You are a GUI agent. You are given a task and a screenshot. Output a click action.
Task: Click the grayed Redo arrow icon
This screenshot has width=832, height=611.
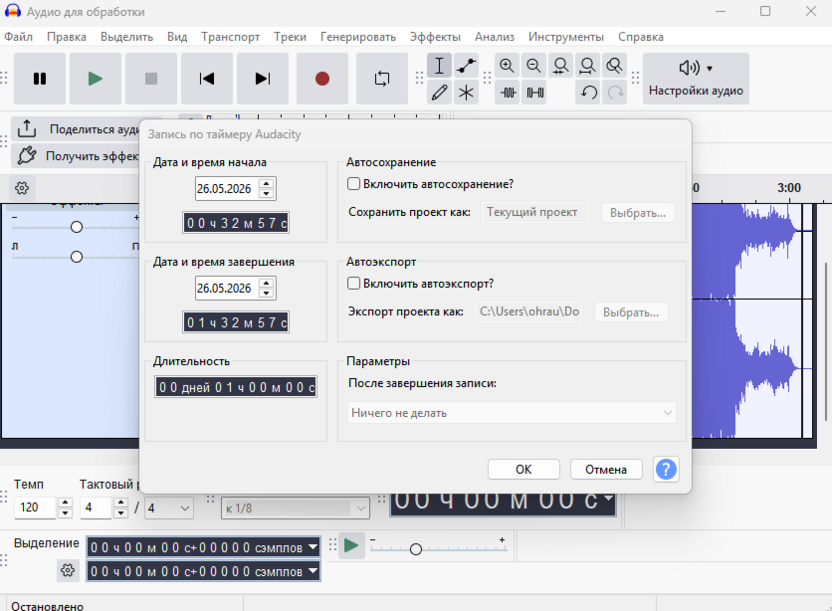(616, 93)
